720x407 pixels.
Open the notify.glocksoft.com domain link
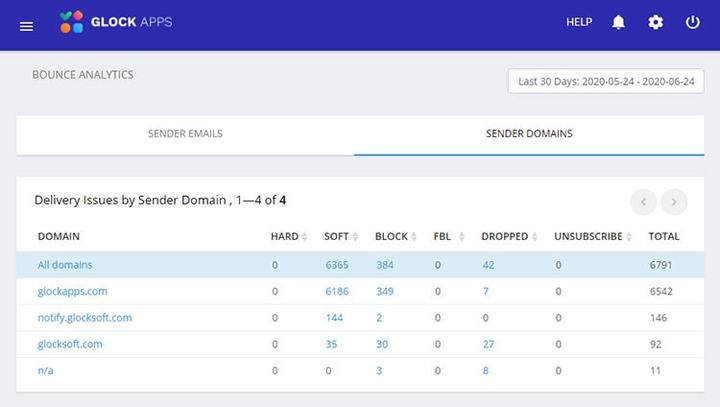pos(84,318)
